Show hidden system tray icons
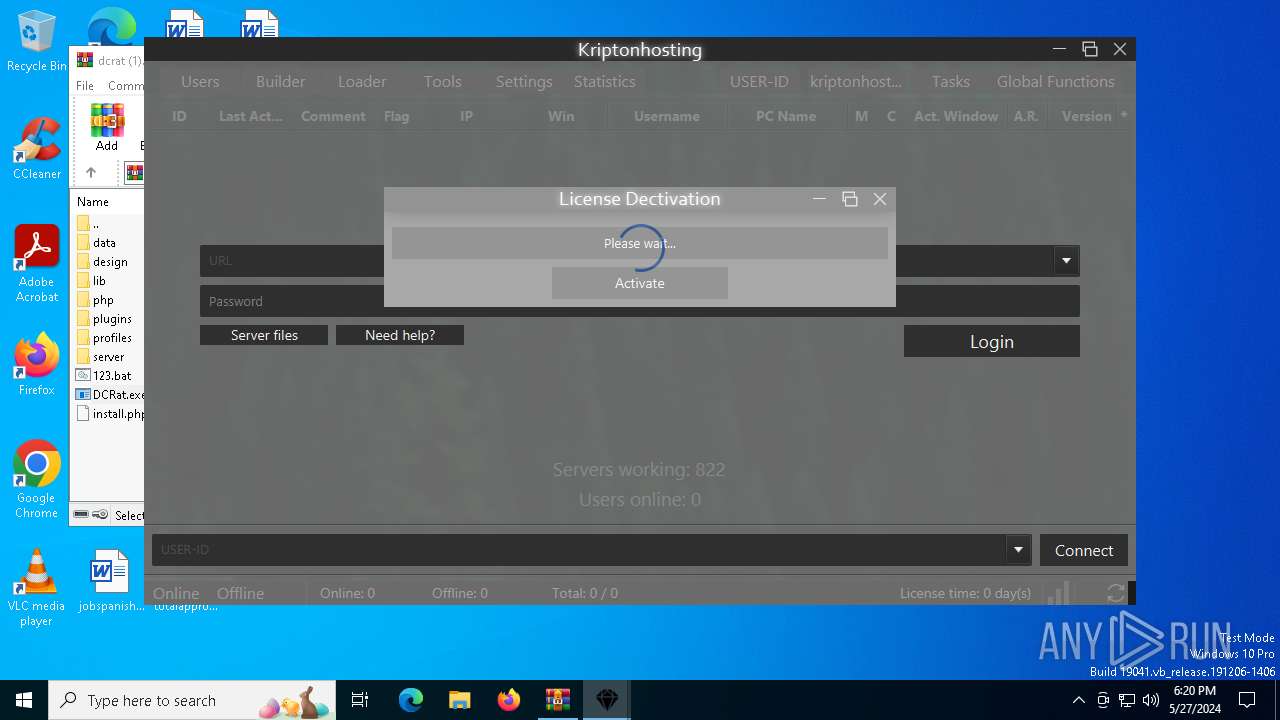The image size is (1280, 720). click(1078, 700)
